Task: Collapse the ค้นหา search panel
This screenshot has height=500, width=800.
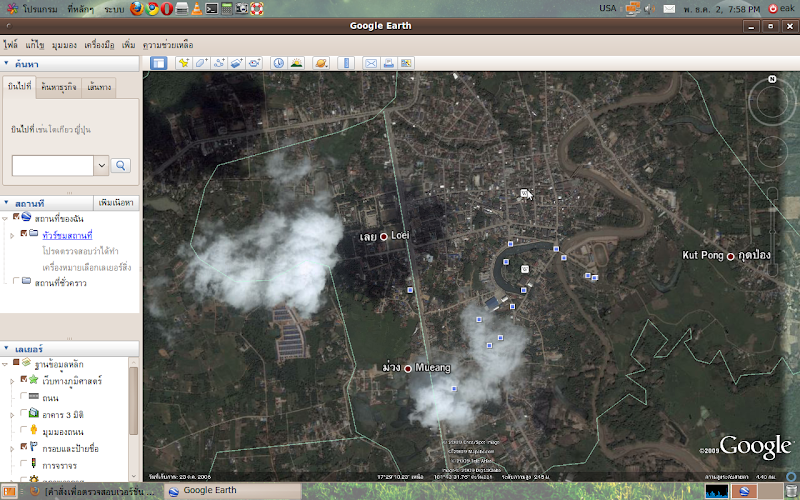Action: [x=6, y=63]
